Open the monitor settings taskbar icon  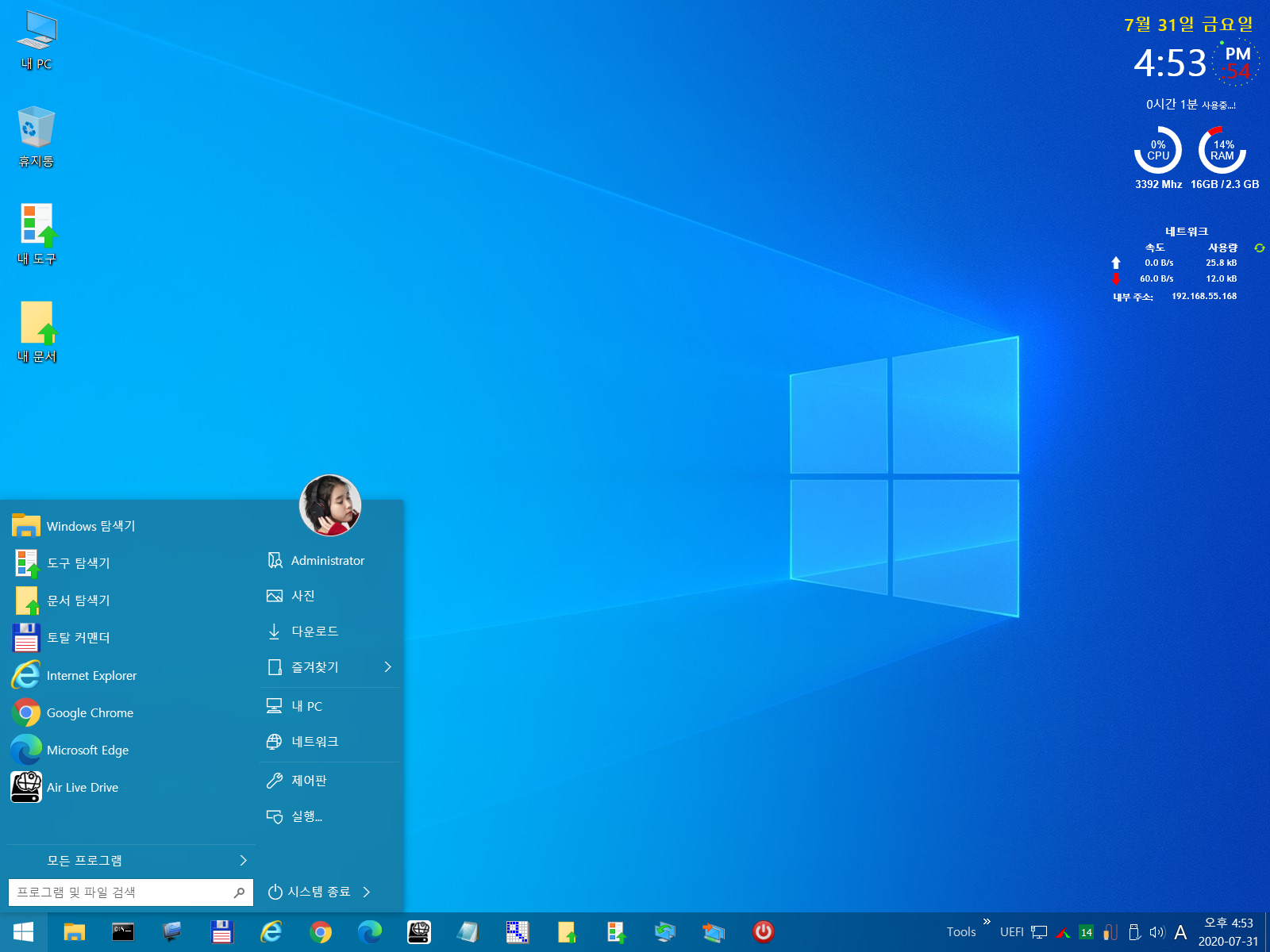(x=172, y=932)
